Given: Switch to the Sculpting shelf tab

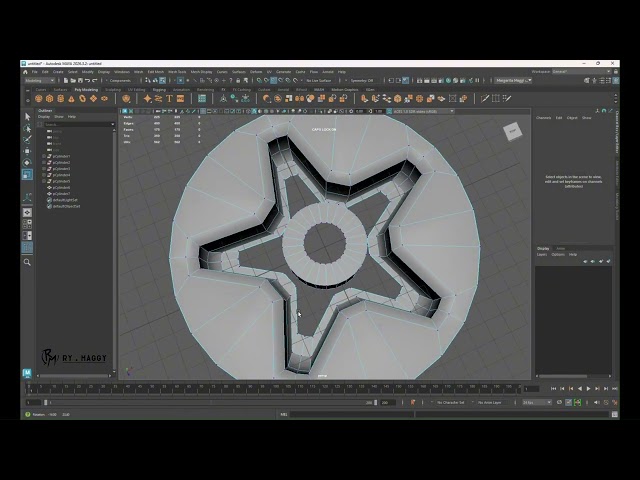Looking at the screenshot, I should tap(113, 89).
